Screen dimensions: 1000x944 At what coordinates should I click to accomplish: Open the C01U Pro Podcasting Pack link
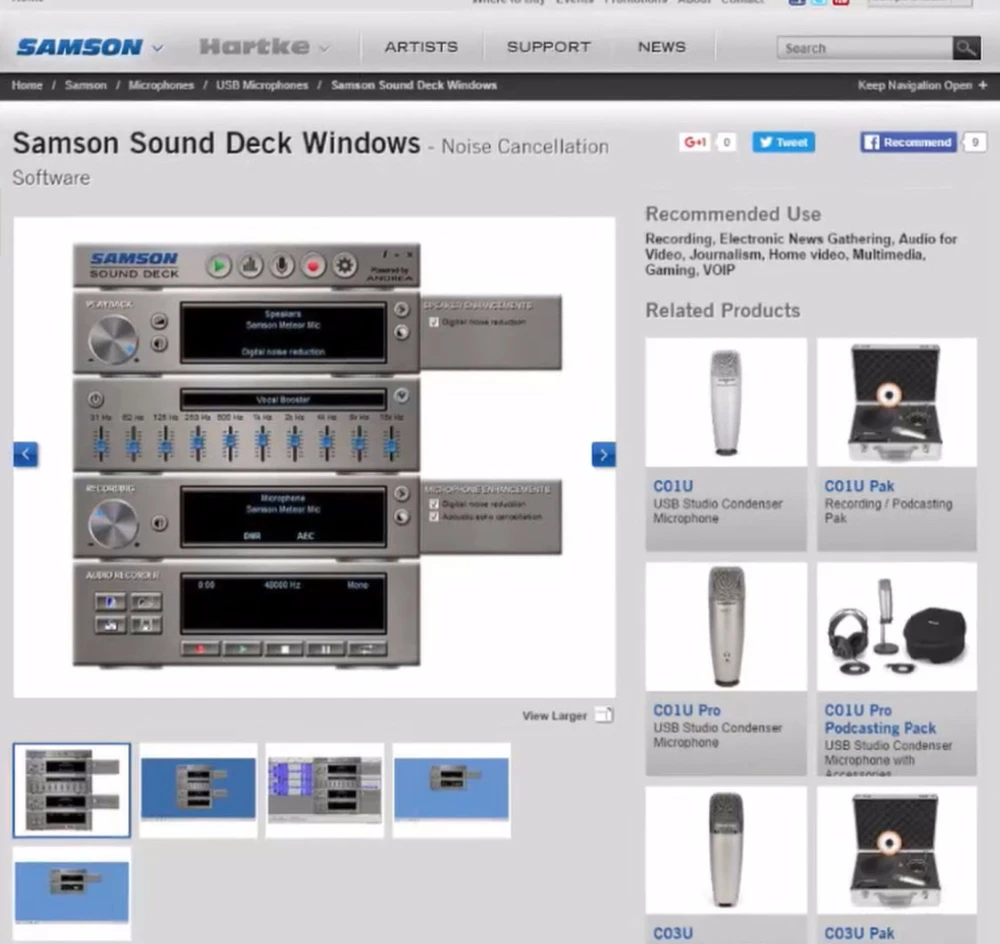(x=880, y=719)
